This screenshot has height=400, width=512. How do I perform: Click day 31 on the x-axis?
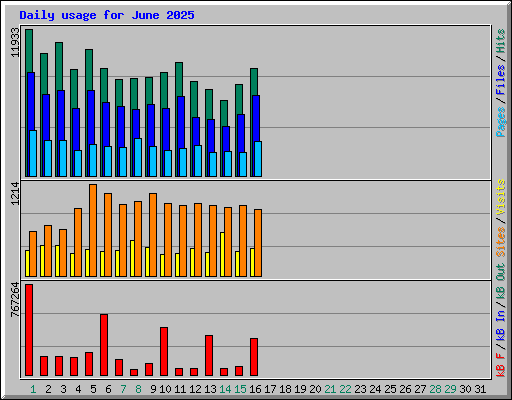[x=480, y=389]
